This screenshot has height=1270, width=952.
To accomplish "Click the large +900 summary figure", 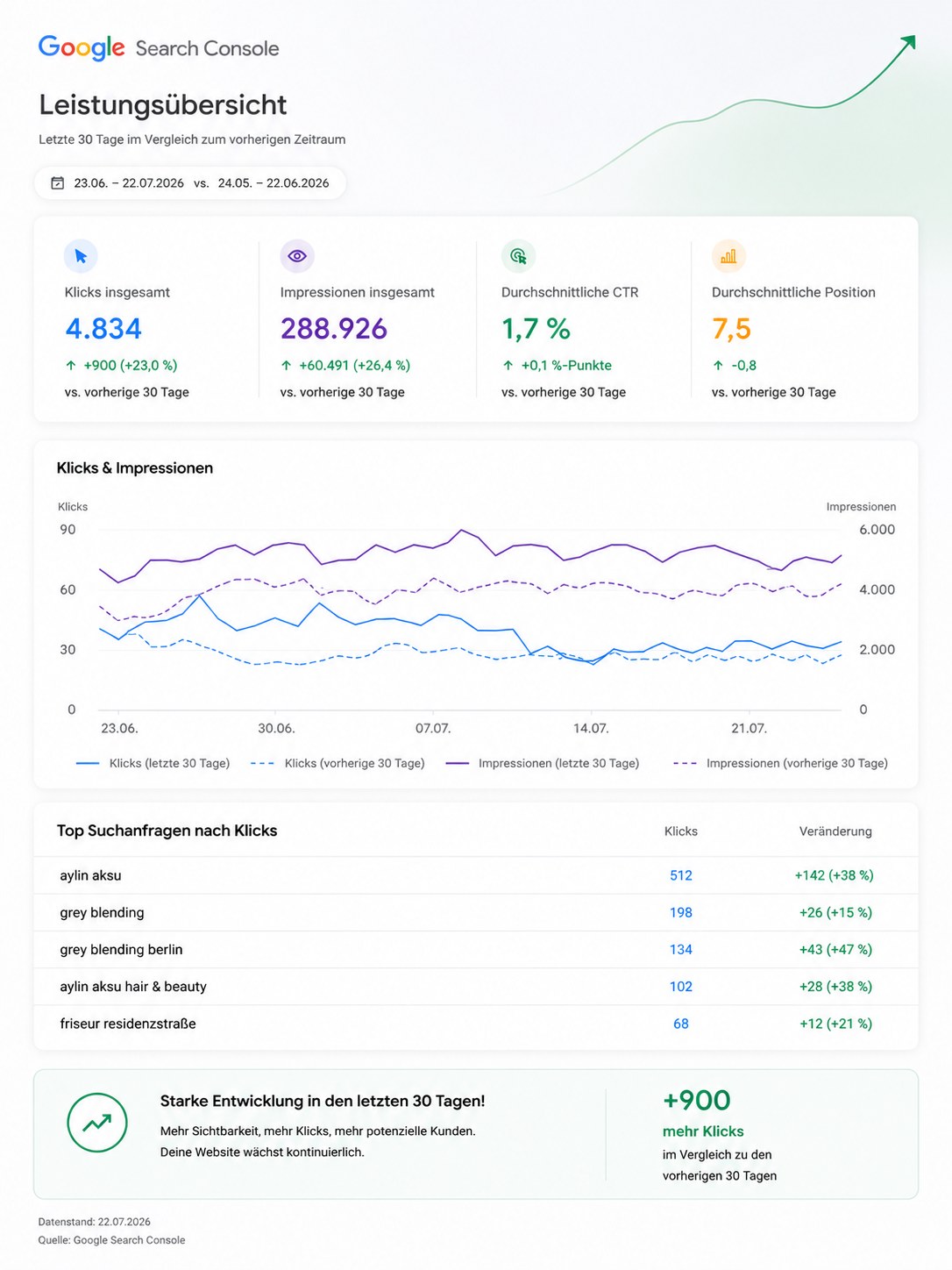I will click(697, 1100).
